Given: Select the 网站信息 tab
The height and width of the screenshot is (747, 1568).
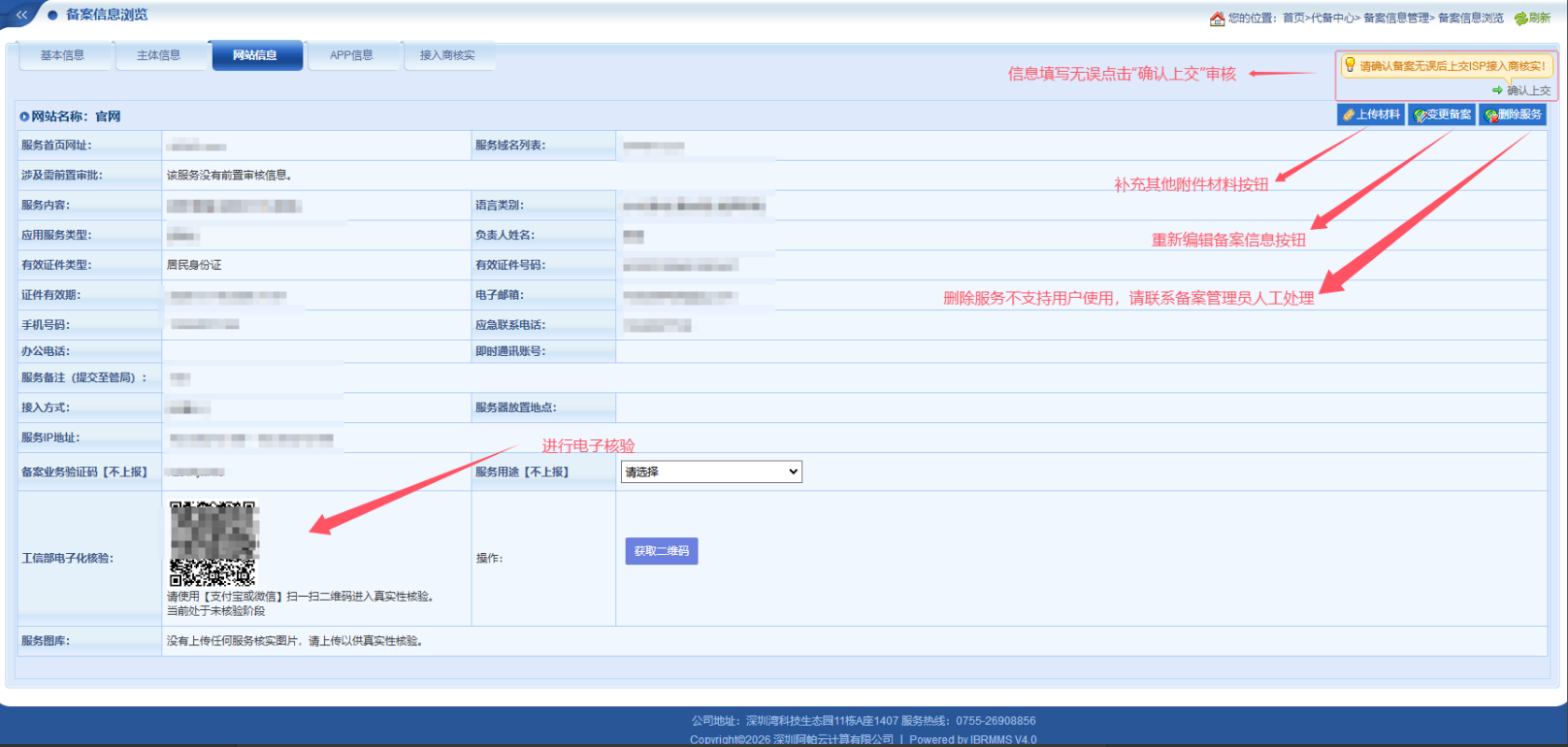Looking at the screenshot, I should point(255,55).
